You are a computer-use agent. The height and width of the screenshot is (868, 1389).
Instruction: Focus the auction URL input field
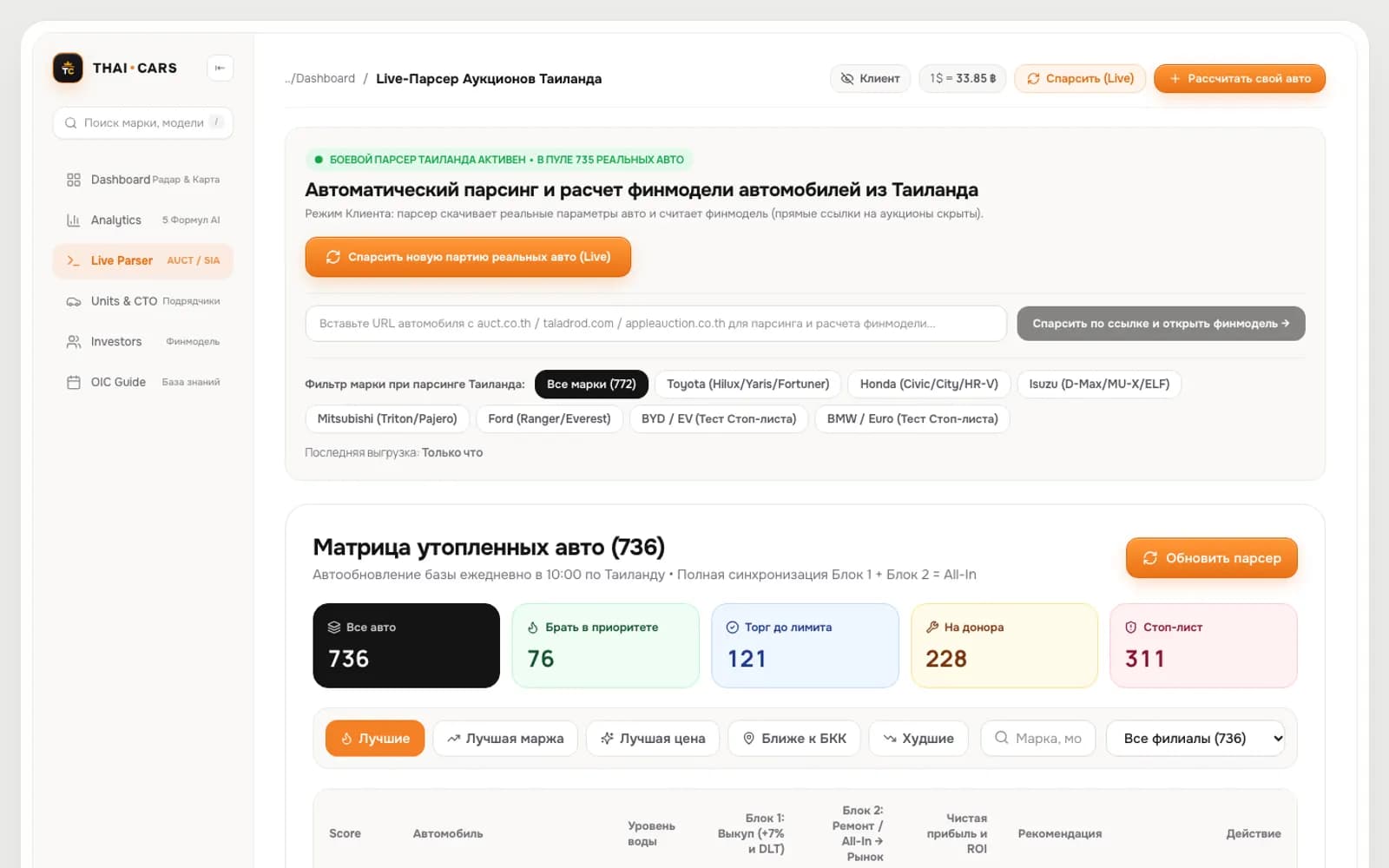pos(656,323)
